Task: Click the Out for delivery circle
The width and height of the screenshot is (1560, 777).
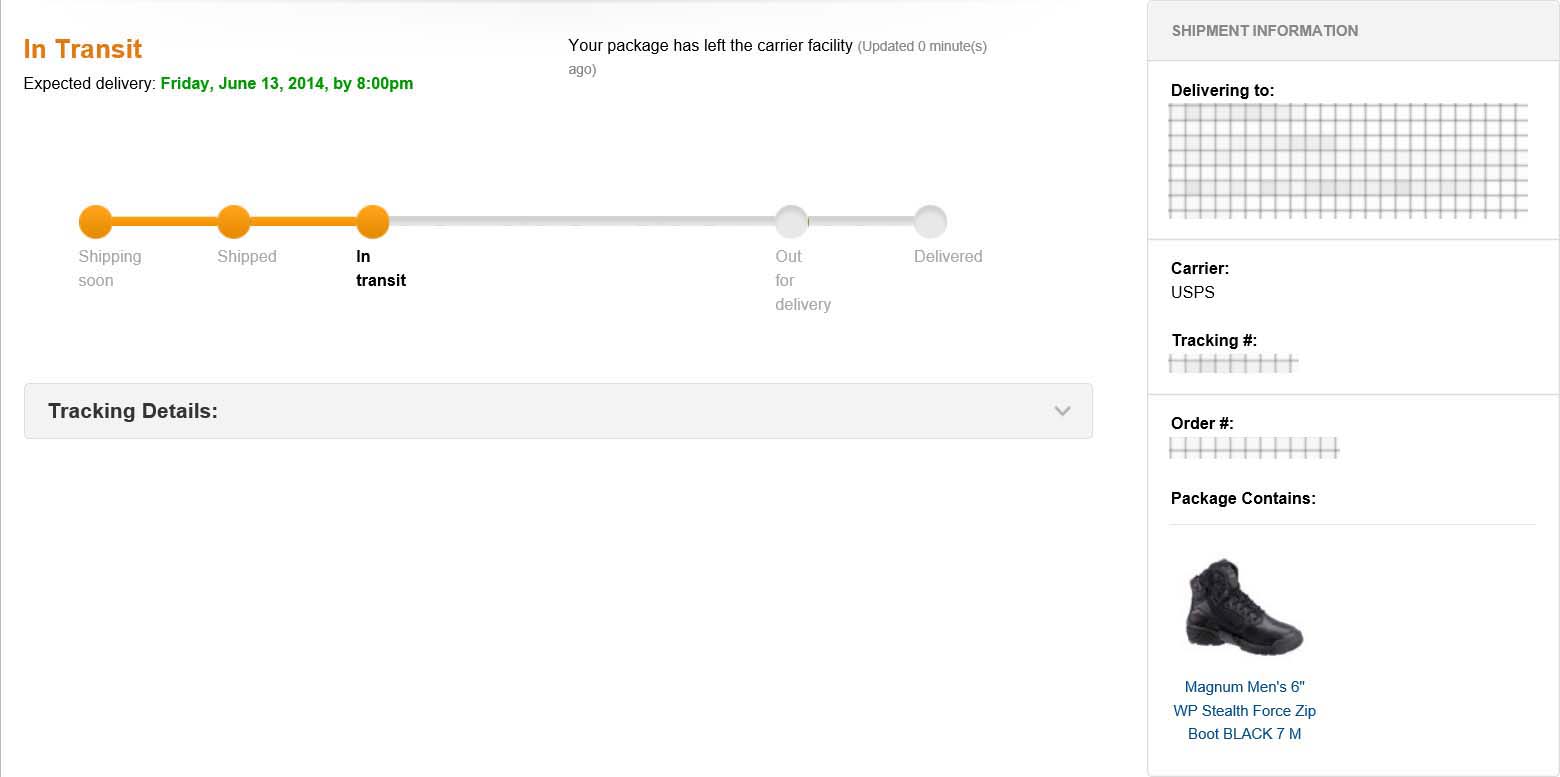Action: (x=791, y=222)
